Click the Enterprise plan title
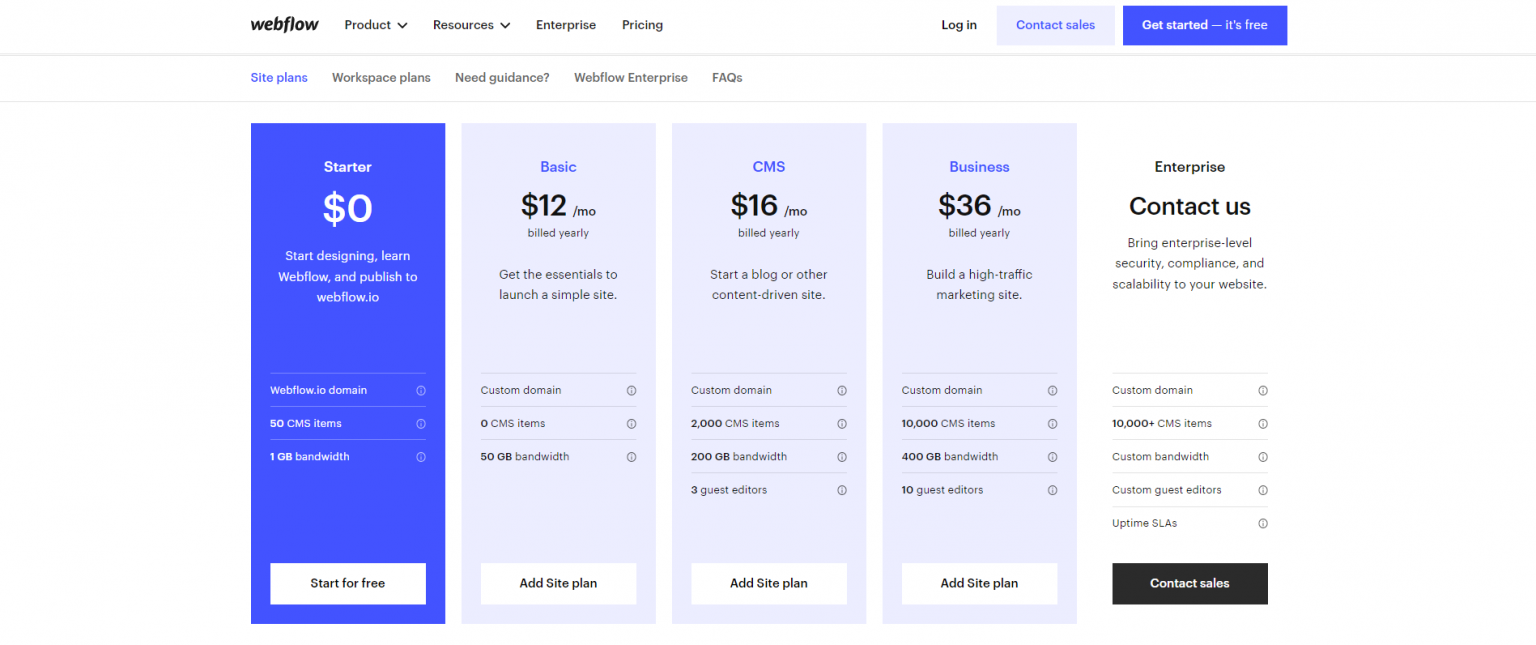 pos(1190,167)
